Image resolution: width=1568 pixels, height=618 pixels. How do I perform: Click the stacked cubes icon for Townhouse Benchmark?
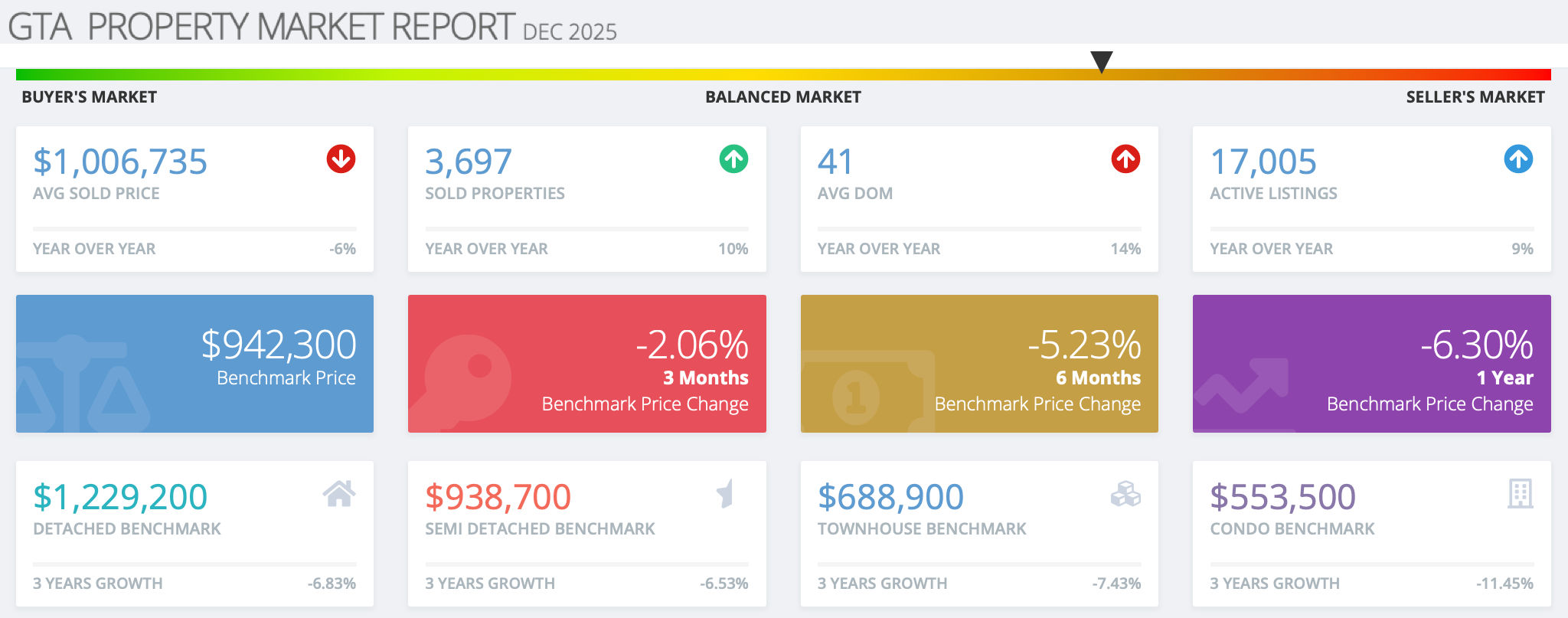pos(1125,494)
